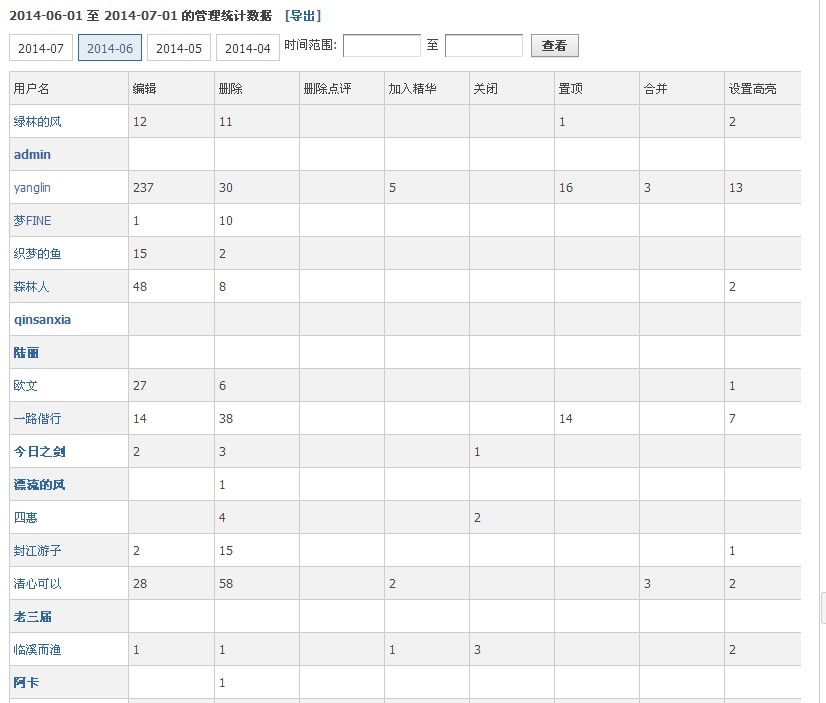Open the 阿卡 user link
The width and height of the screenshot is (826, 703).
coord(26,682)
